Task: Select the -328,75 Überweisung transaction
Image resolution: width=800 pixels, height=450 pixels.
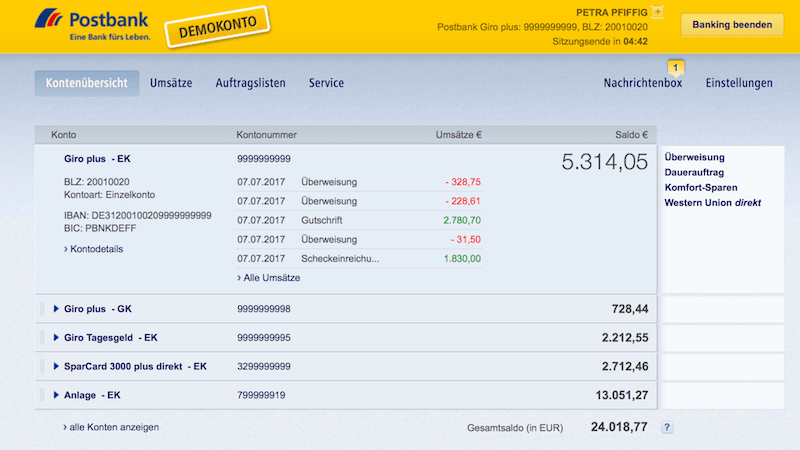Action: point(359,182)
